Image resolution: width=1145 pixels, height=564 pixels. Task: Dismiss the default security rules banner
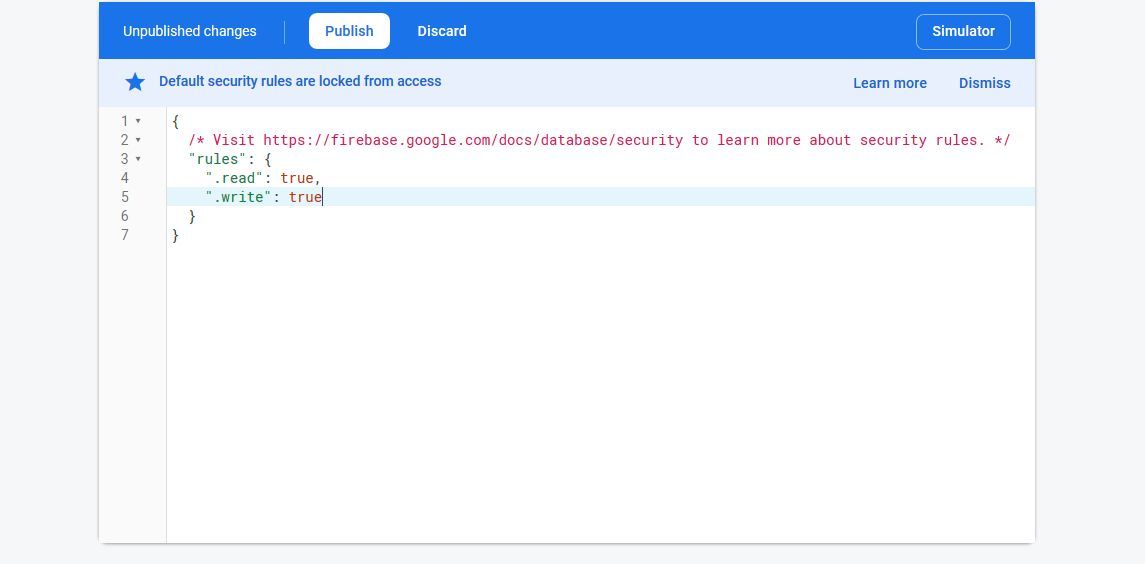pos(984,83)
